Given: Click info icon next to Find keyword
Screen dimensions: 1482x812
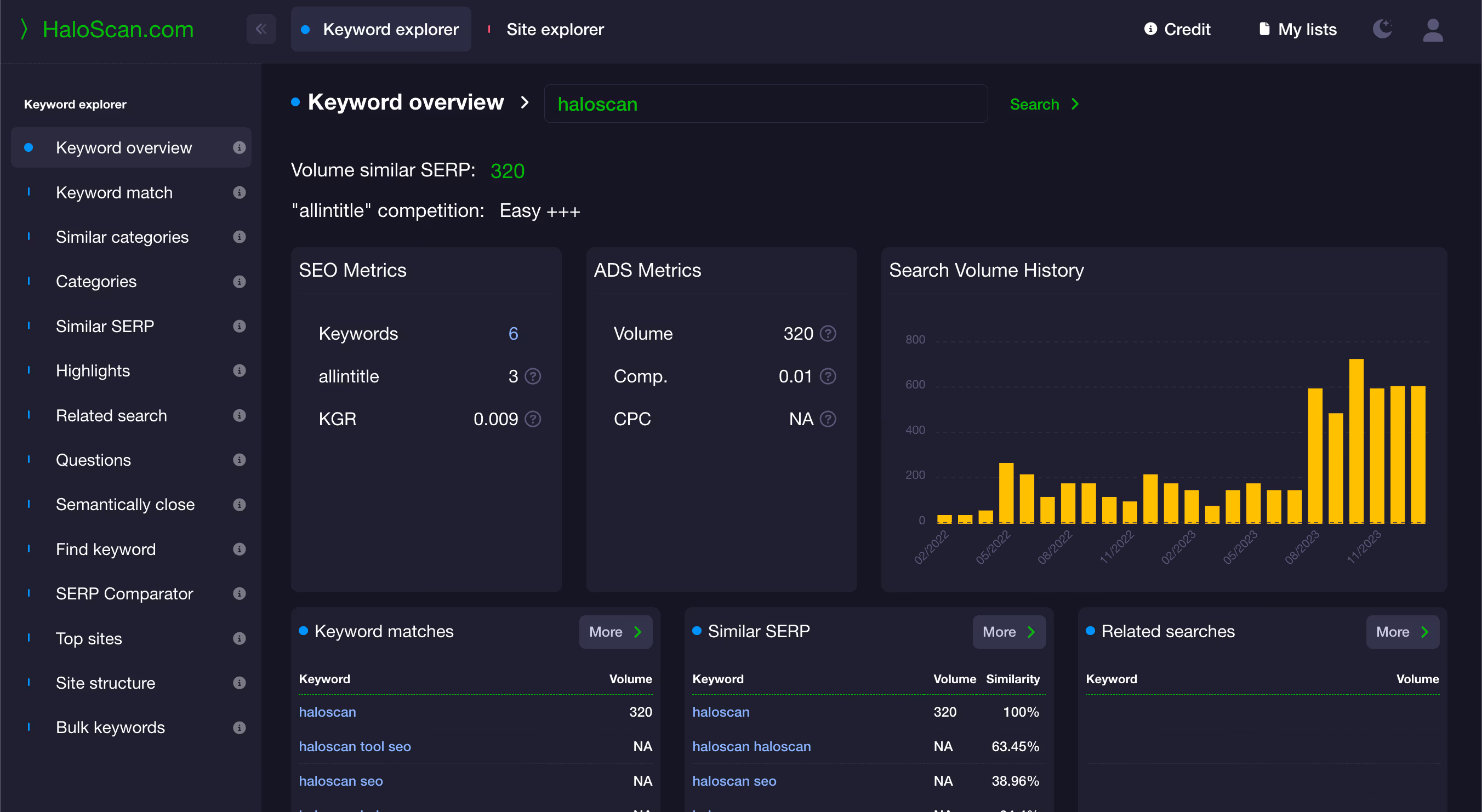Looking at the screenshot, I should tap(240, 549).
